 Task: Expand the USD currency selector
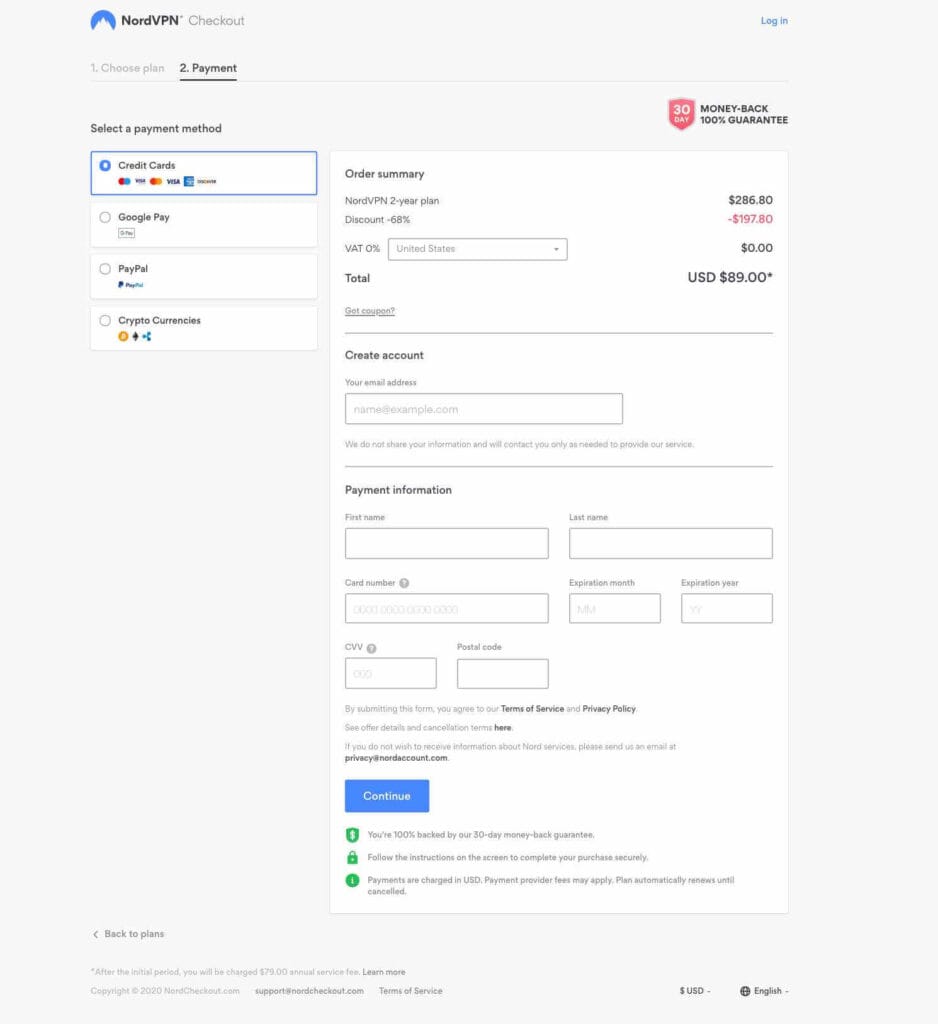pos(695,991)
